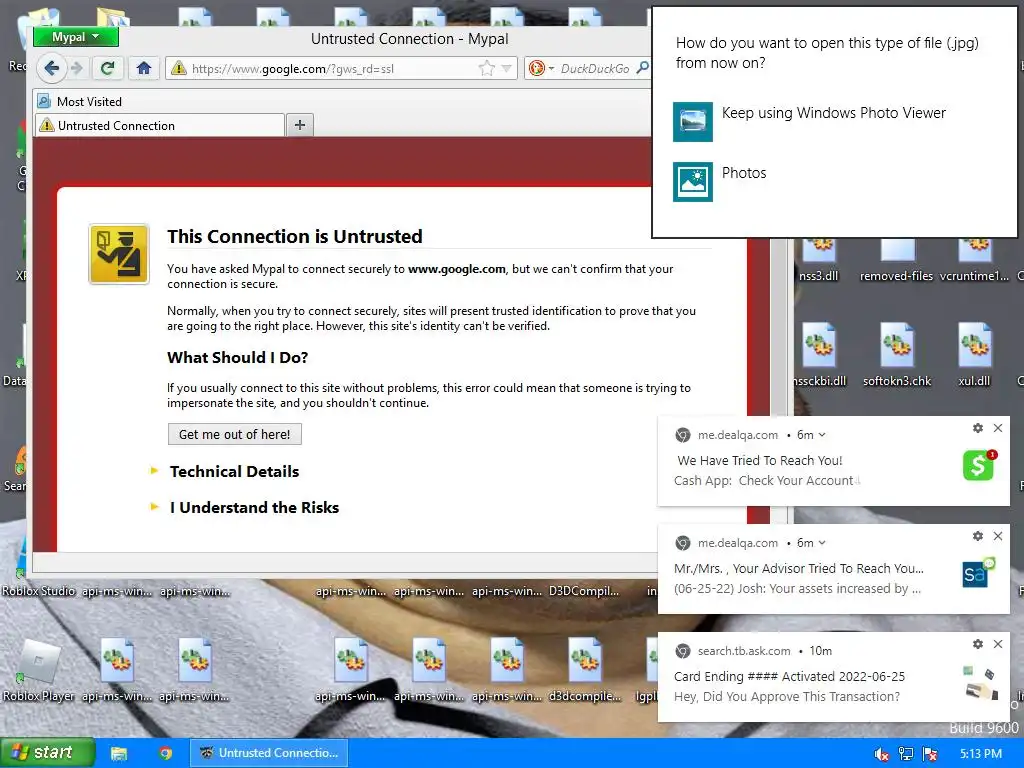Expand the Technical Details section
This screenshot has height=768, width=1024.
point(234,472)
